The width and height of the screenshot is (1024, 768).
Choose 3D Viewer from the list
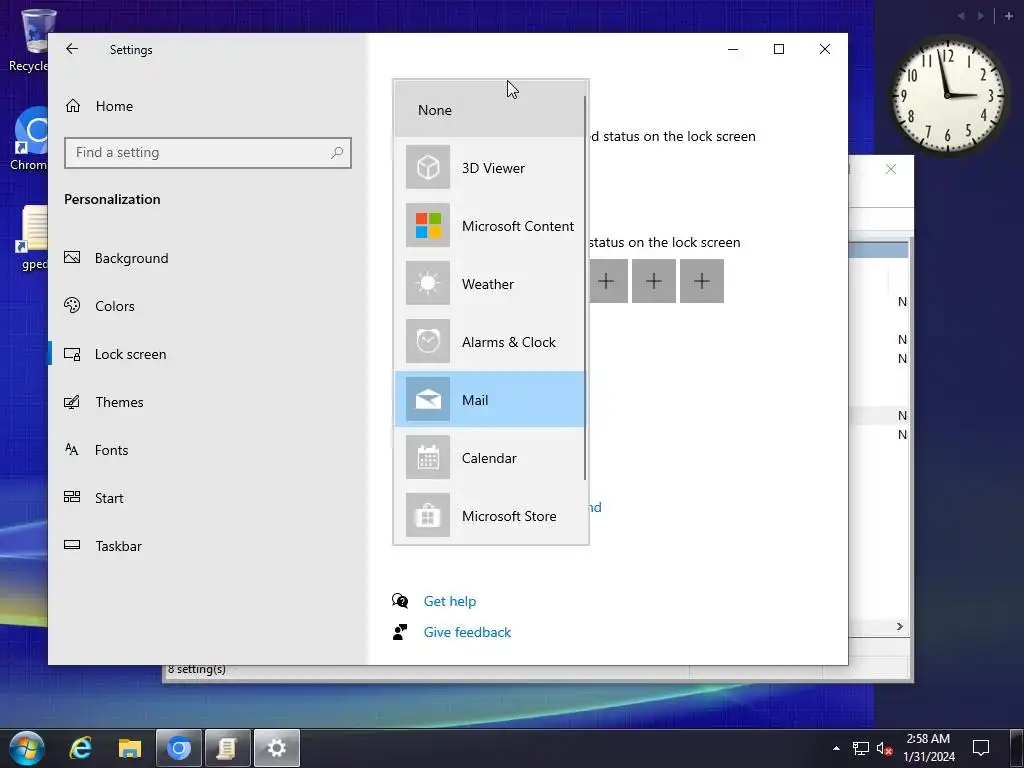coord(489,168)
